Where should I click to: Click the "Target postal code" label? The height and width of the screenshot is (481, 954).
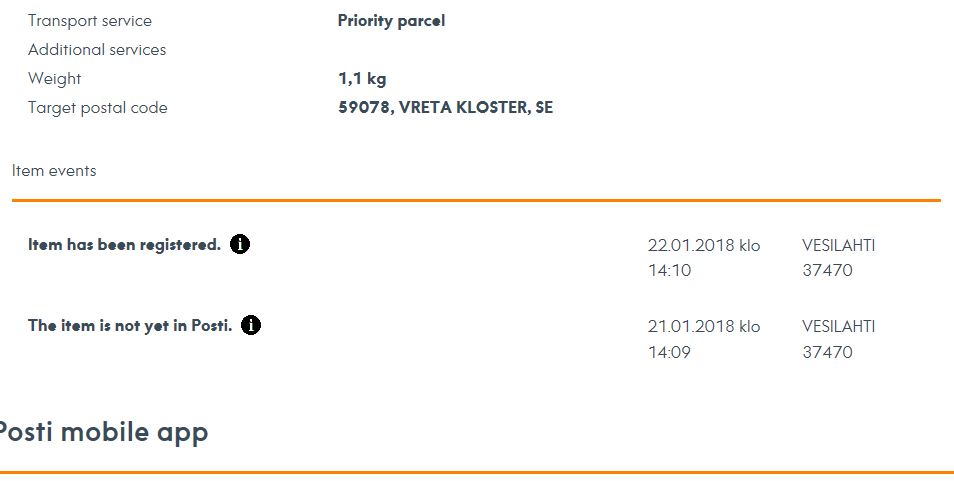[98, 108]
